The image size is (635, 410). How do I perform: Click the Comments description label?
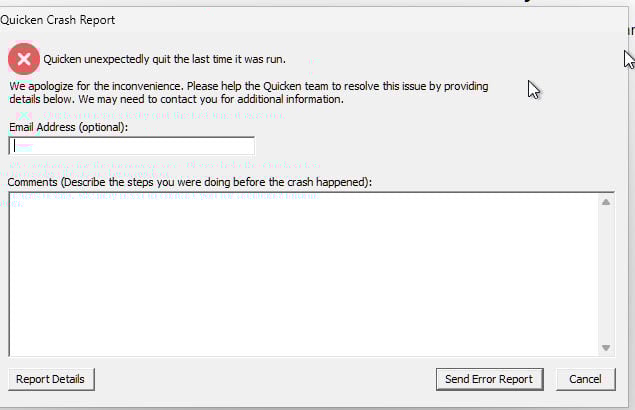click(x=190, y=182)
